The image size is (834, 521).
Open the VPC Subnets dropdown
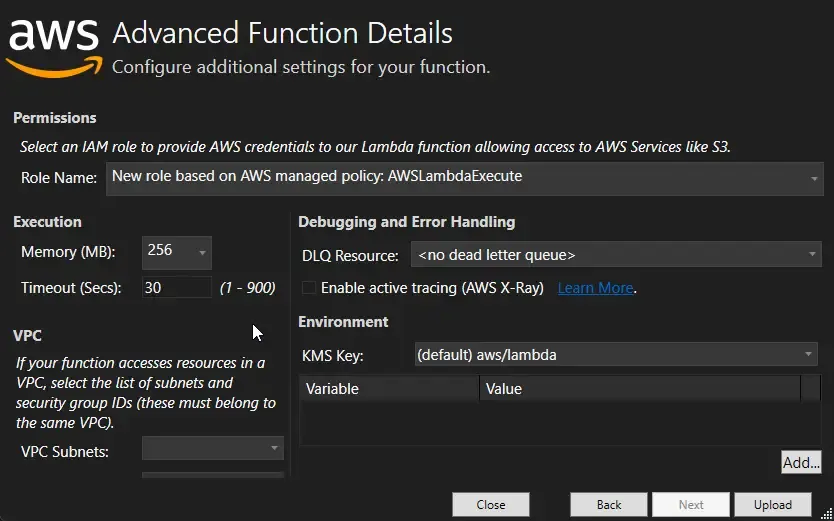click(213, 448)
